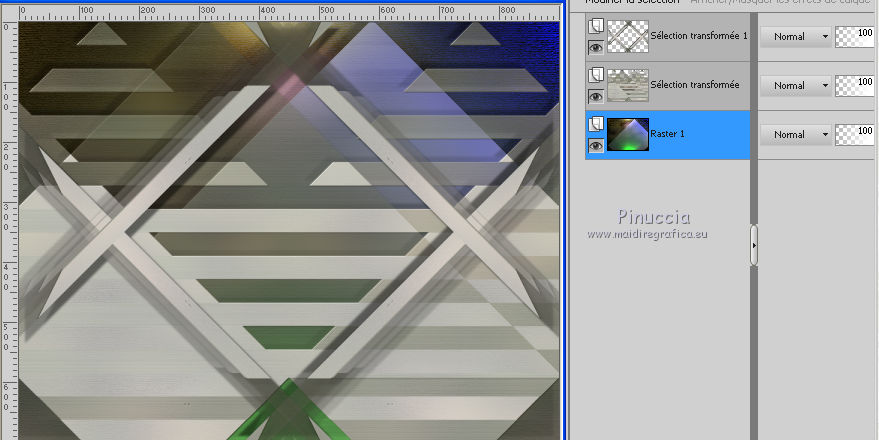Select the Raster 1 layer thumbnail
The width and height of the screenshot is (879, 440).
coord(628,135)
